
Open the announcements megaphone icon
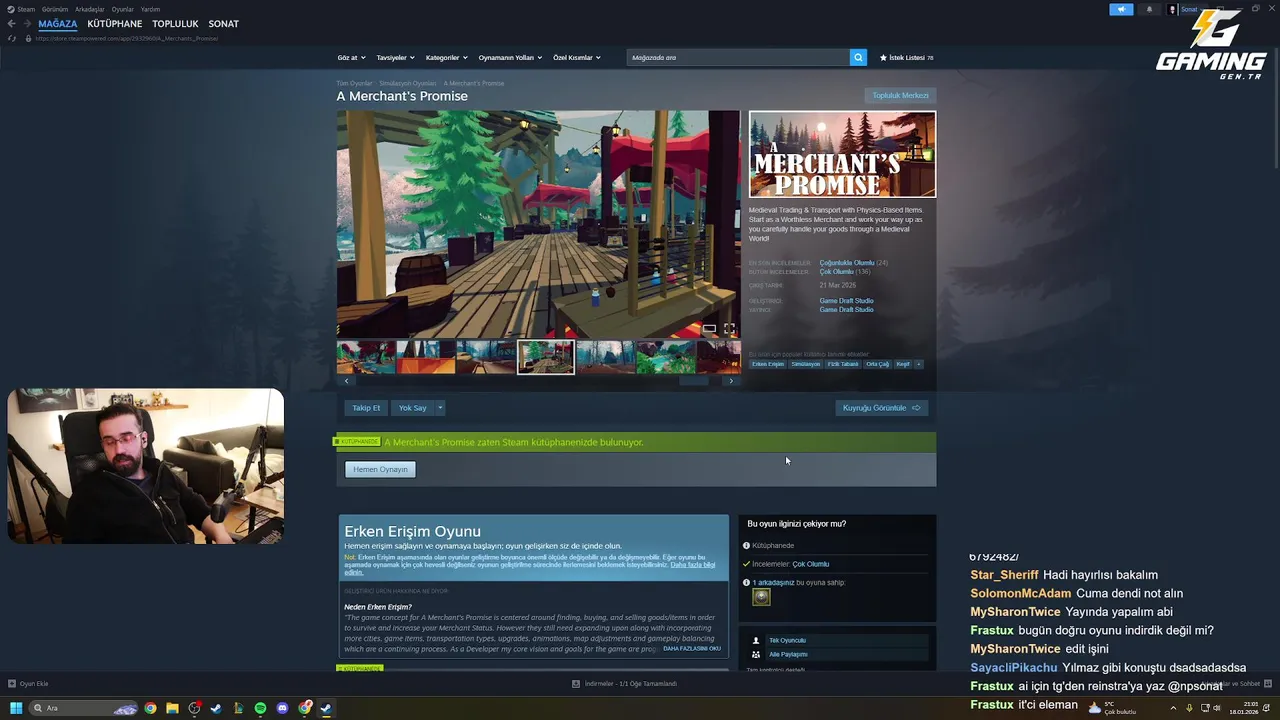coord(1121,9)
